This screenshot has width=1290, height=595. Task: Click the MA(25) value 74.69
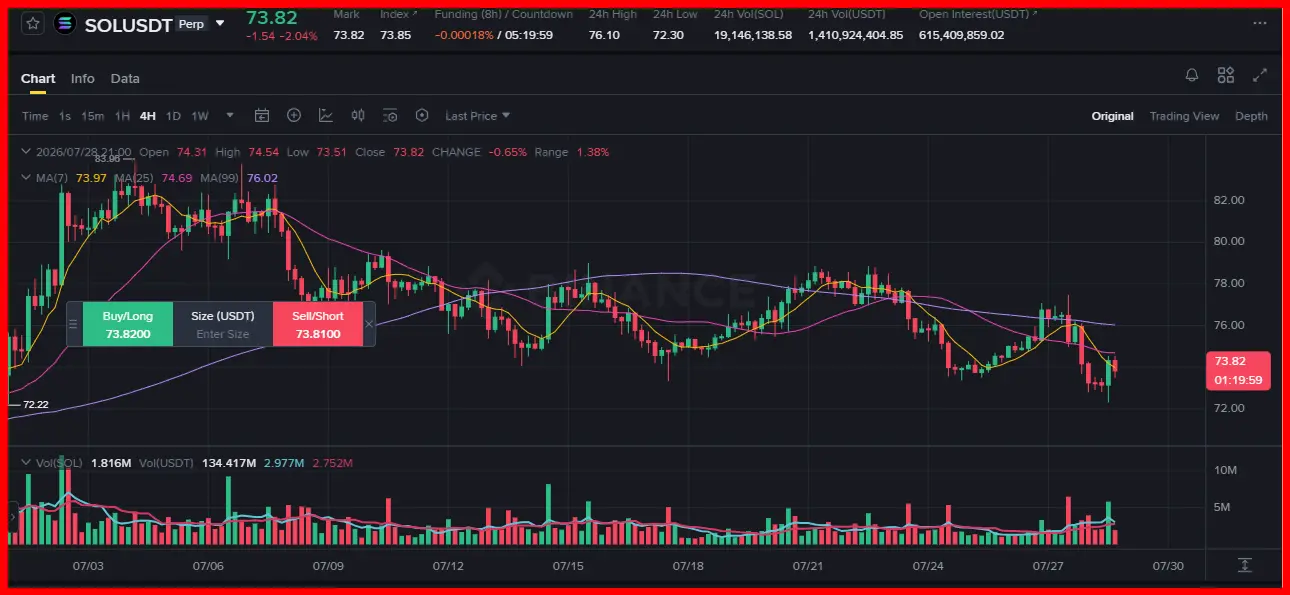[x=177, y=177]
